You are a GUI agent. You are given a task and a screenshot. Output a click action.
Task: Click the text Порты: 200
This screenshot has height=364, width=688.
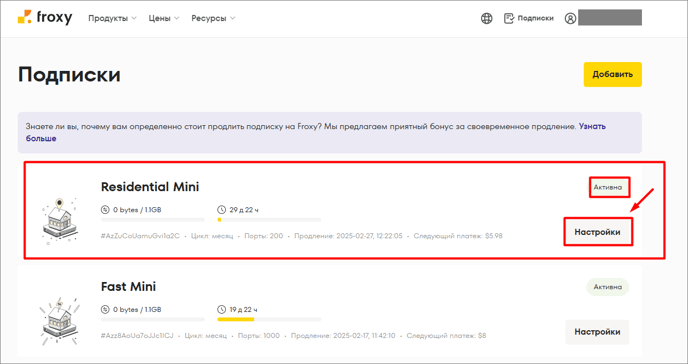[x=264, y=236]
